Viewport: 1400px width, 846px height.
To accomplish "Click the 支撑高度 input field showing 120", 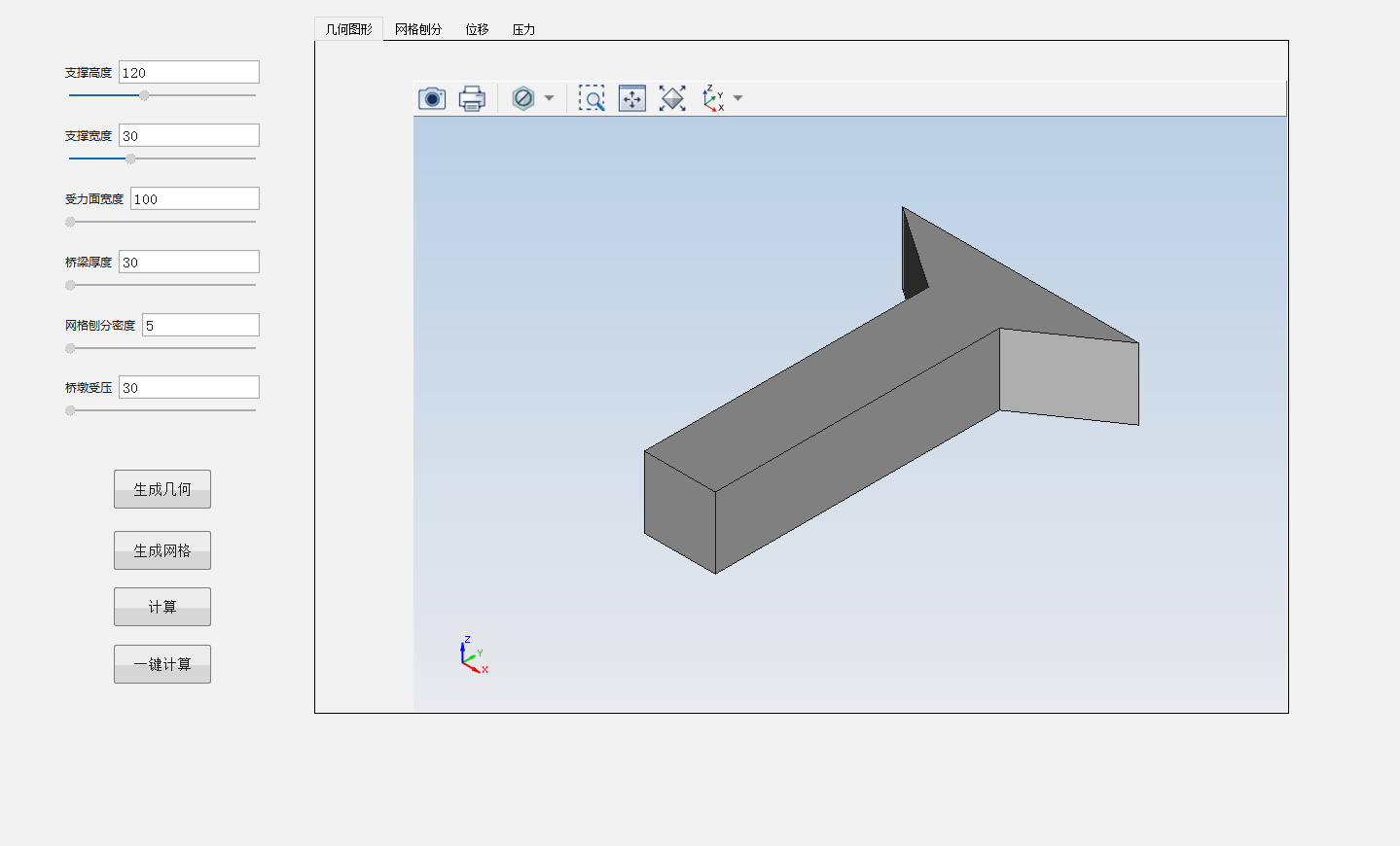I will [x=189, y=72].
